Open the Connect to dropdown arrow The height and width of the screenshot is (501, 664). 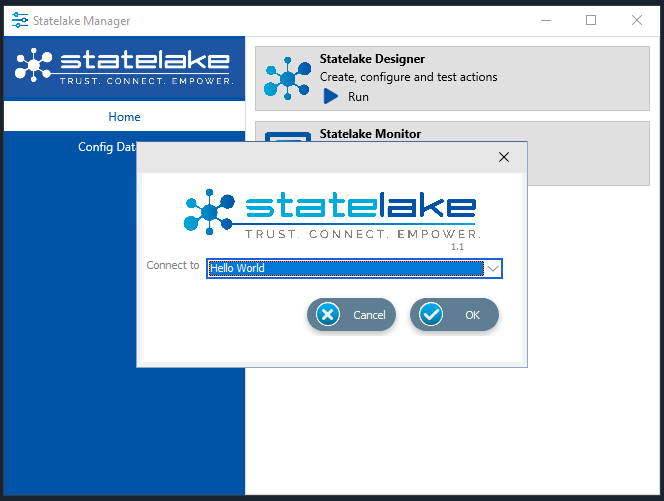click(x=492, y=268)
